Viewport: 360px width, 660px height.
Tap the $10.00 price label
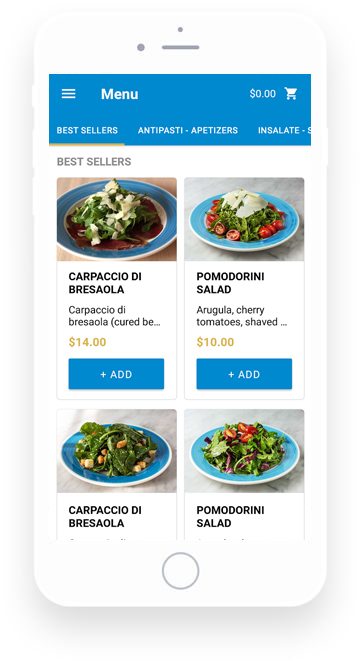pyautogui.click(x=215, y=342)
